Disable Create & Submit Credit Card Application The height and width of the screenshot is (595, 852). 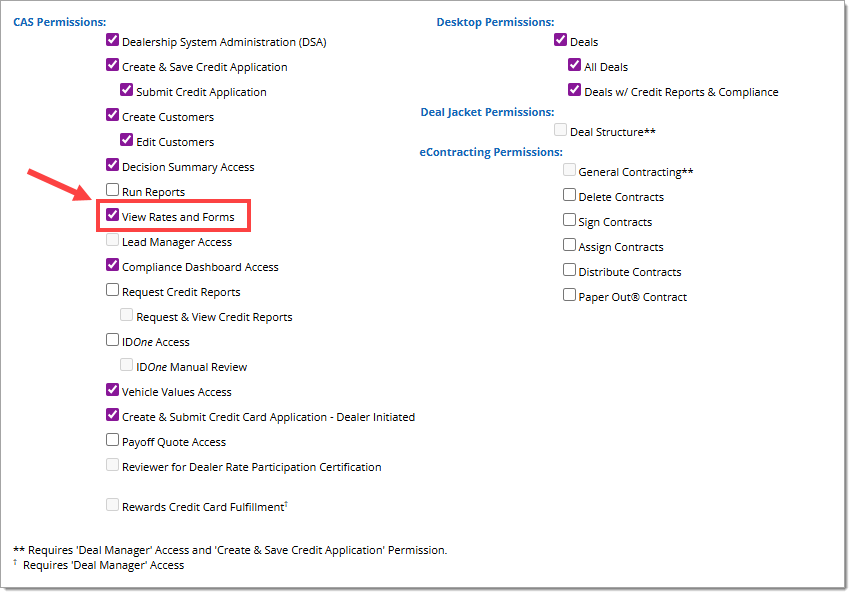pyautogui.click(x=113, y=417)
